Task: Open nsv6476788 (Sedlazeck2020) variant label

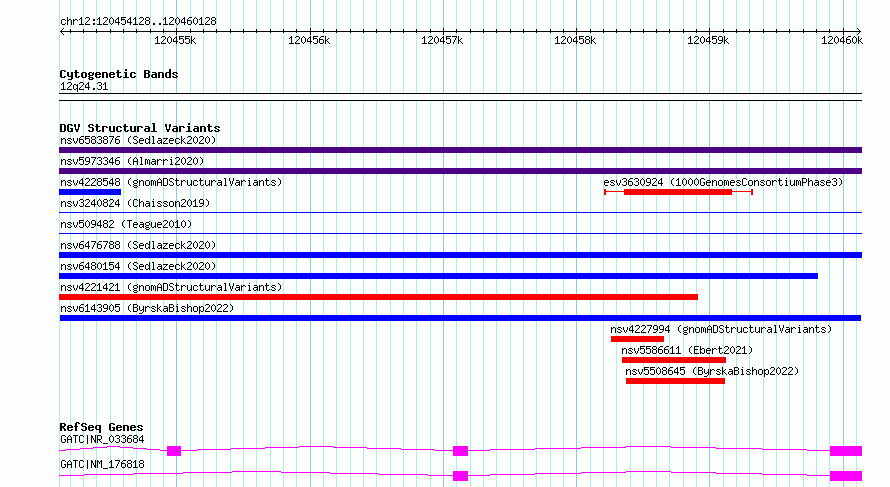Action: (138, 245)
